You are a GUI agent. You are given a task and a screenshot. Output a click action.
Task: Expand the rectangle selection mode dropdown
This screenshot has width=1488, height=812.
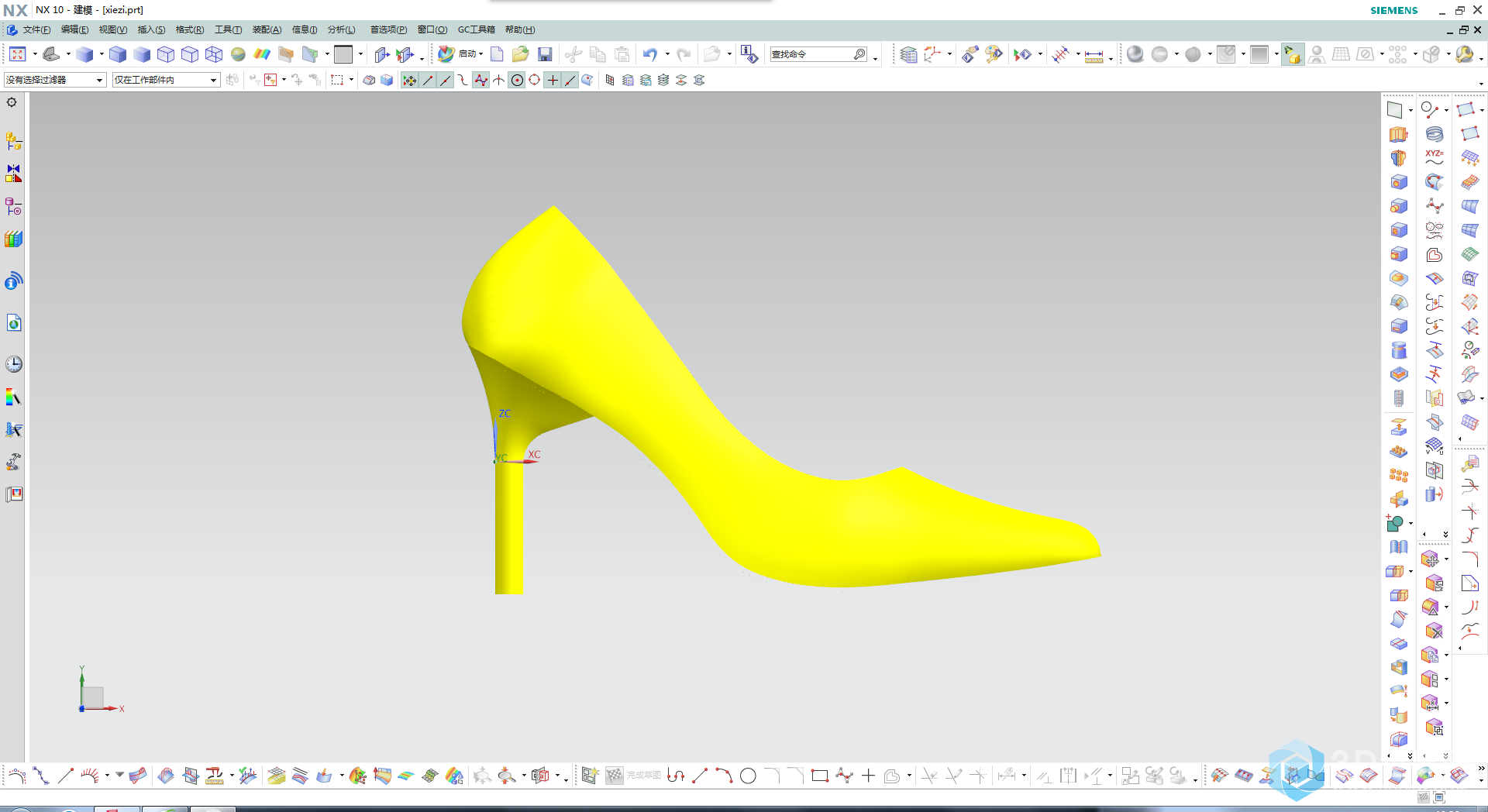pyautogui.click(x=351, y=80)
